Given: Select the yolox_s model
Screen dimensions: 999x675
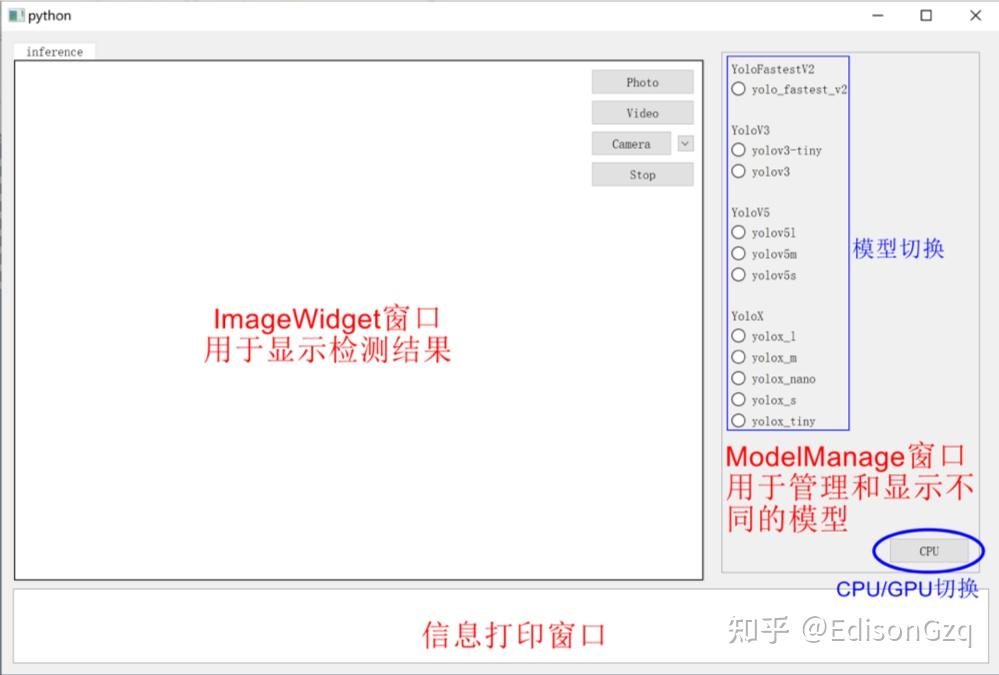Looking at the screenshot, I should click(x=738, y=399).
